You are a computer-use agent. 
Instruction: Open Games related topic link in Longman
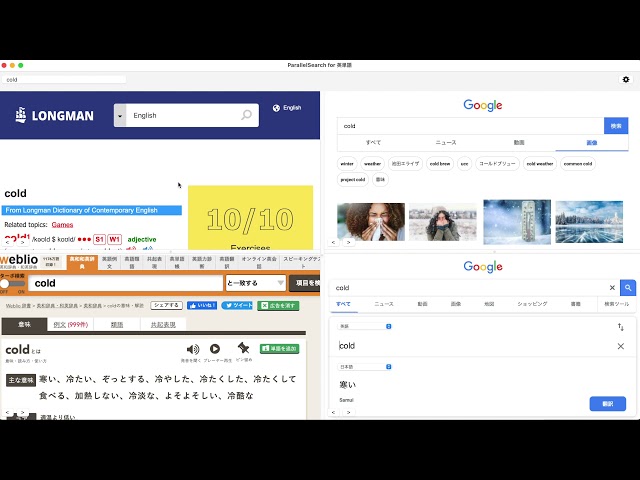[62, 224]
